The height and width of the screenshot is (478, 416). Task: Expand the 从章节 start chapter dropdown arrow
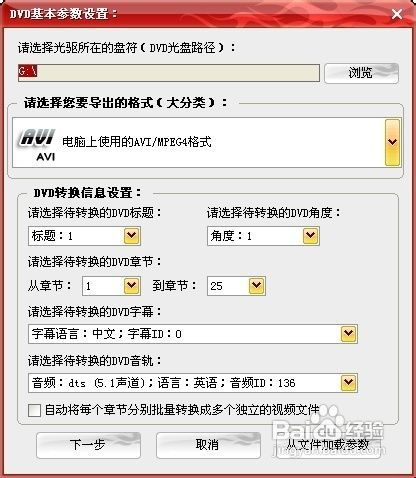[132, 286]
